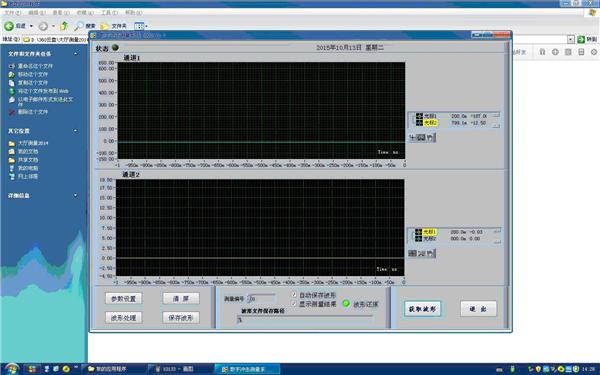Click the 参数设置 button
The height and width of the screenshot is (375, 600).
click(x=124, y=298)
